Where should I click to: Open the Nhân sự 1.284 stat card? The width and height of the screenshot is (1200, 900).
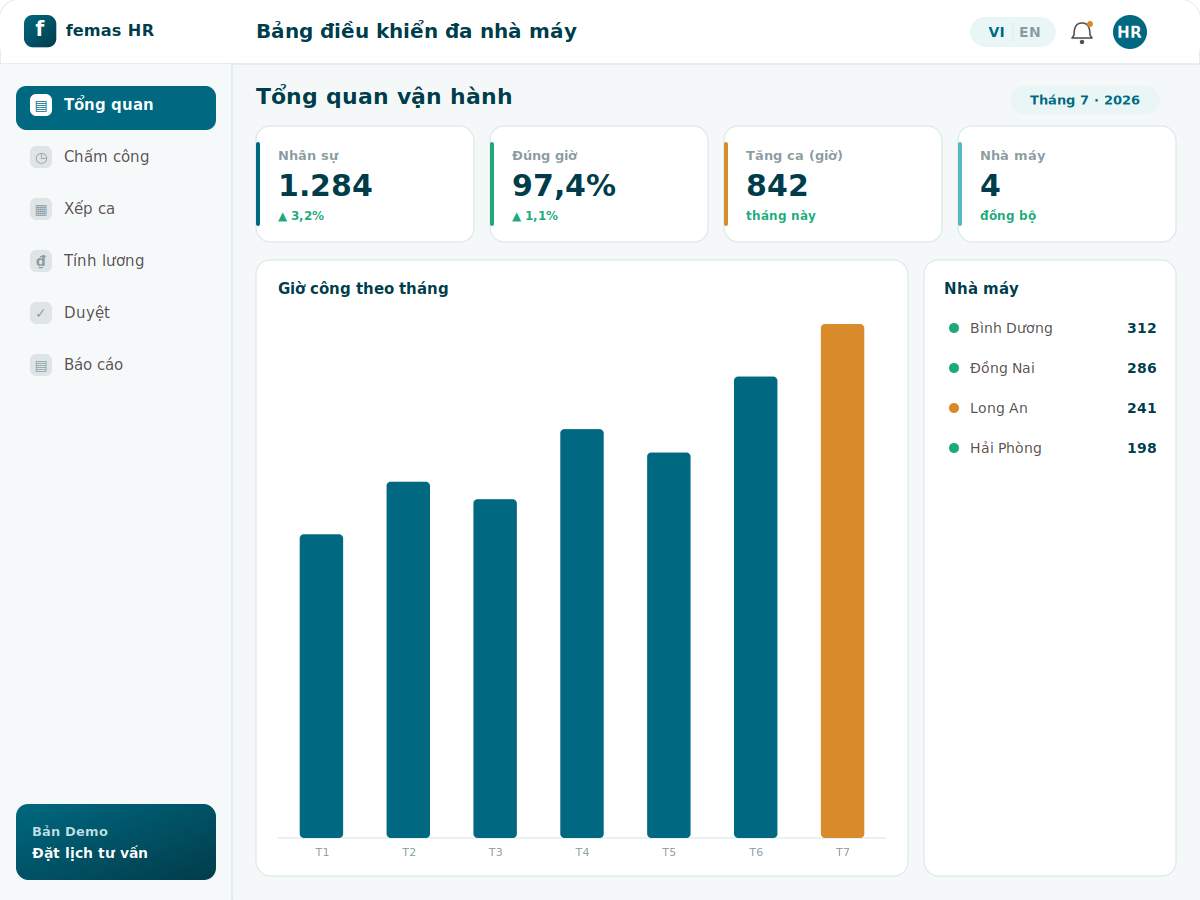(365, 184)
